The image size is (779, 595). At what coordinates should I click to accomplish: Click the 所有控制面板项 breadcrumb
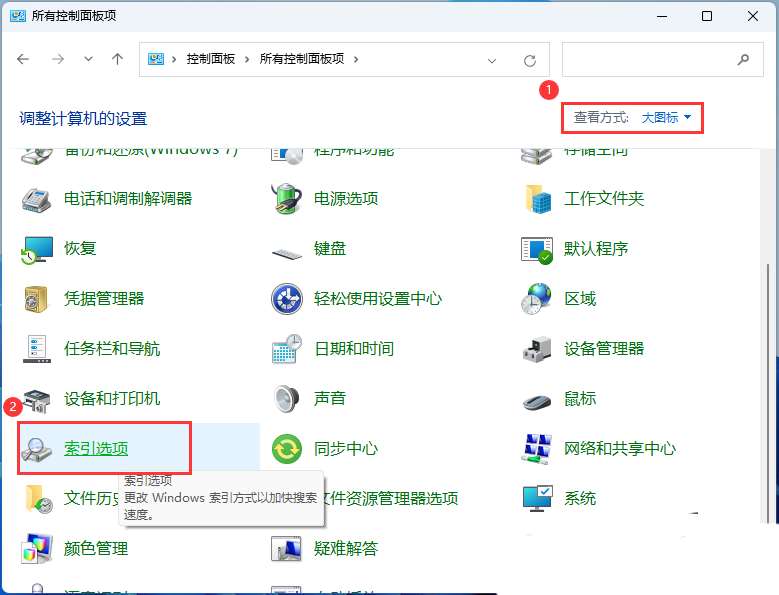pyautogui.click(x=302, y=59)
